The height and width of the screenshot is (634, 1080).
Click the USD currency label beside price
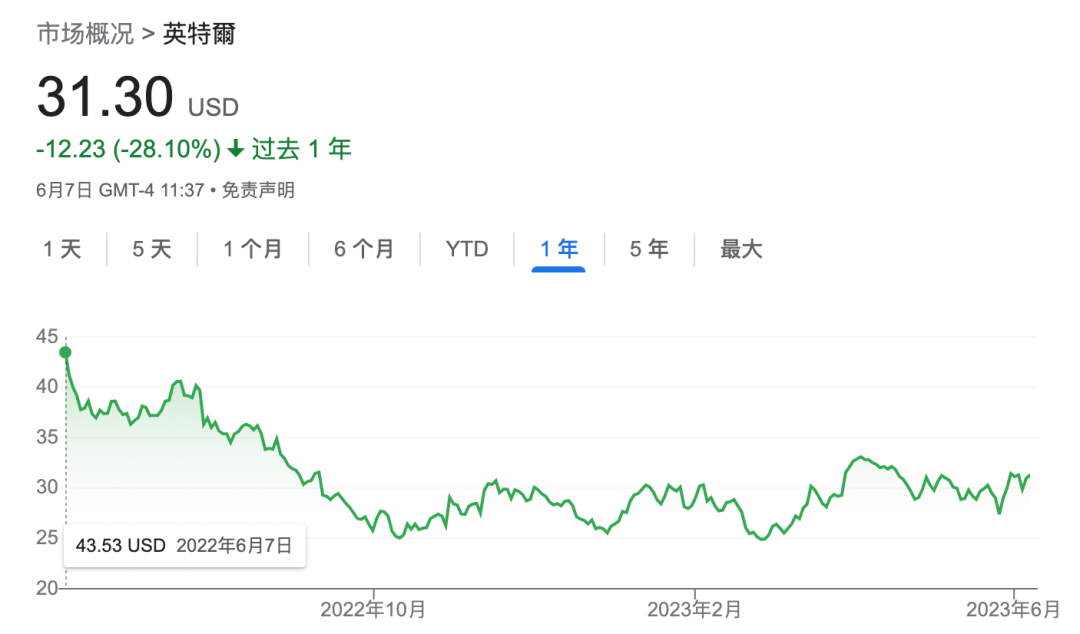(214, 108)
